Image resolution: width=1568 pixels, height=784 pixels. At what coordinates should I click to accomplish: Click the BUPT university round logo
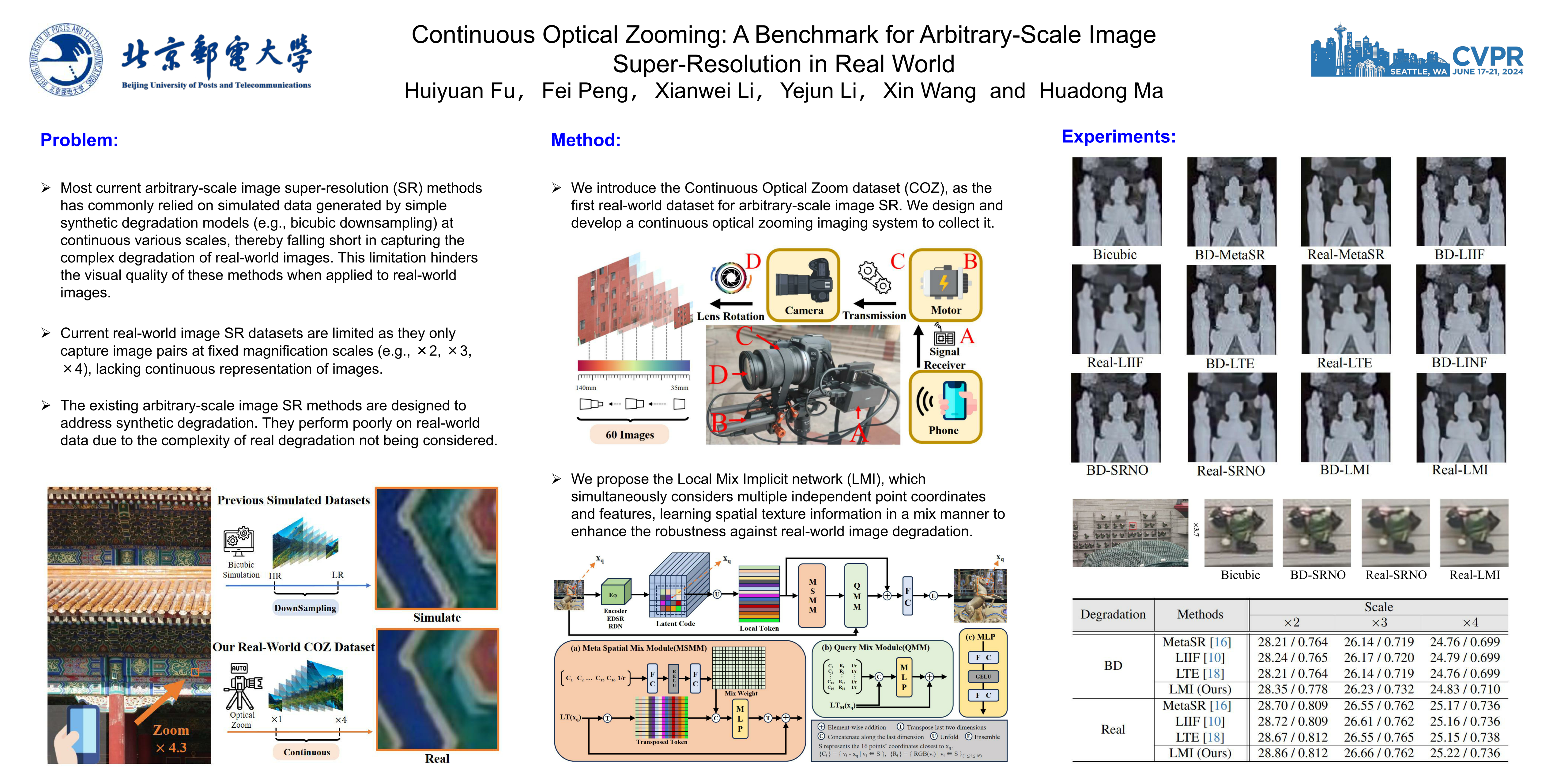click(x=66, y=60)
